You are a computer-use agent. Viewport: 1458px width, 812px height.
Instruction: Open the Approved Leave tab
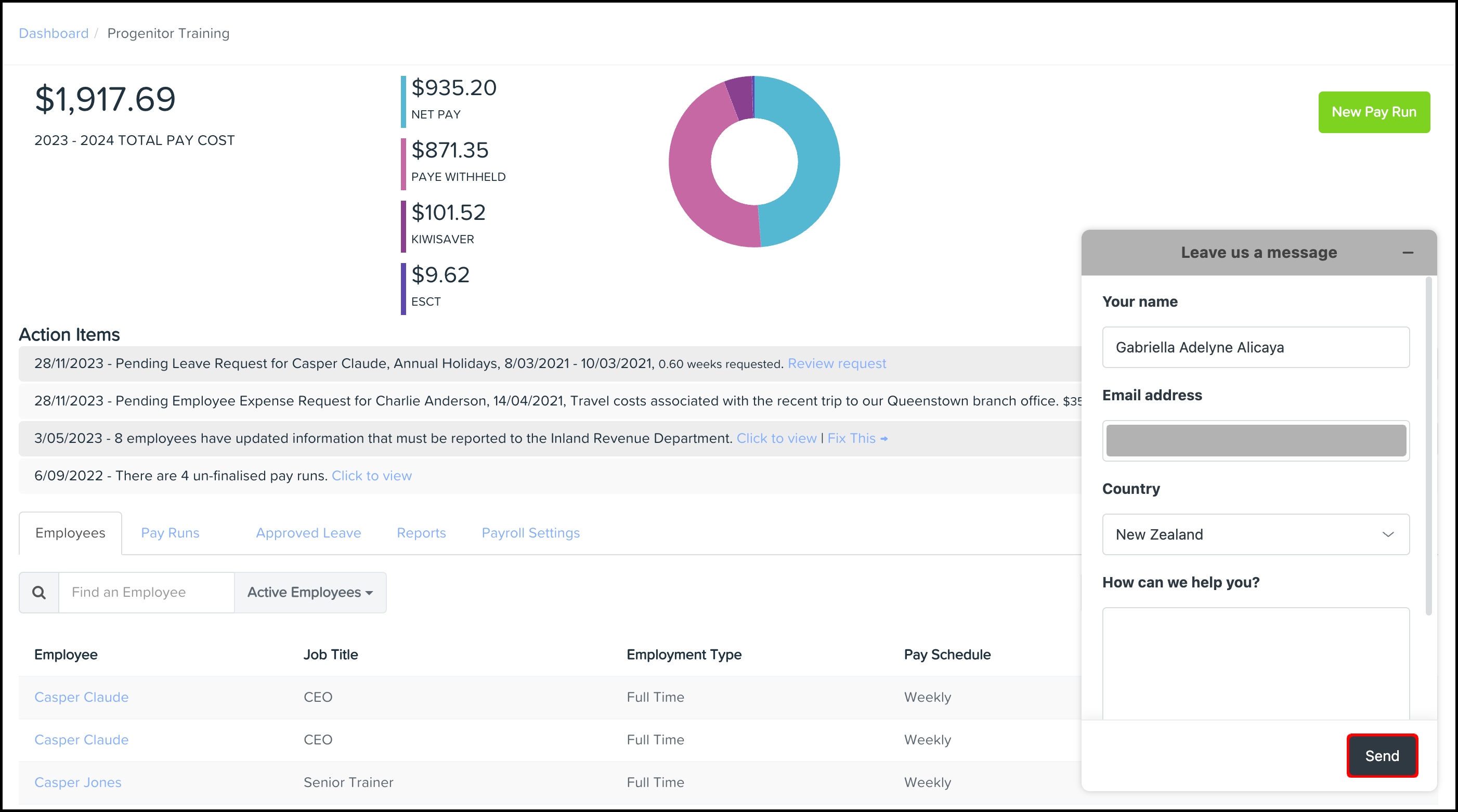308,533
